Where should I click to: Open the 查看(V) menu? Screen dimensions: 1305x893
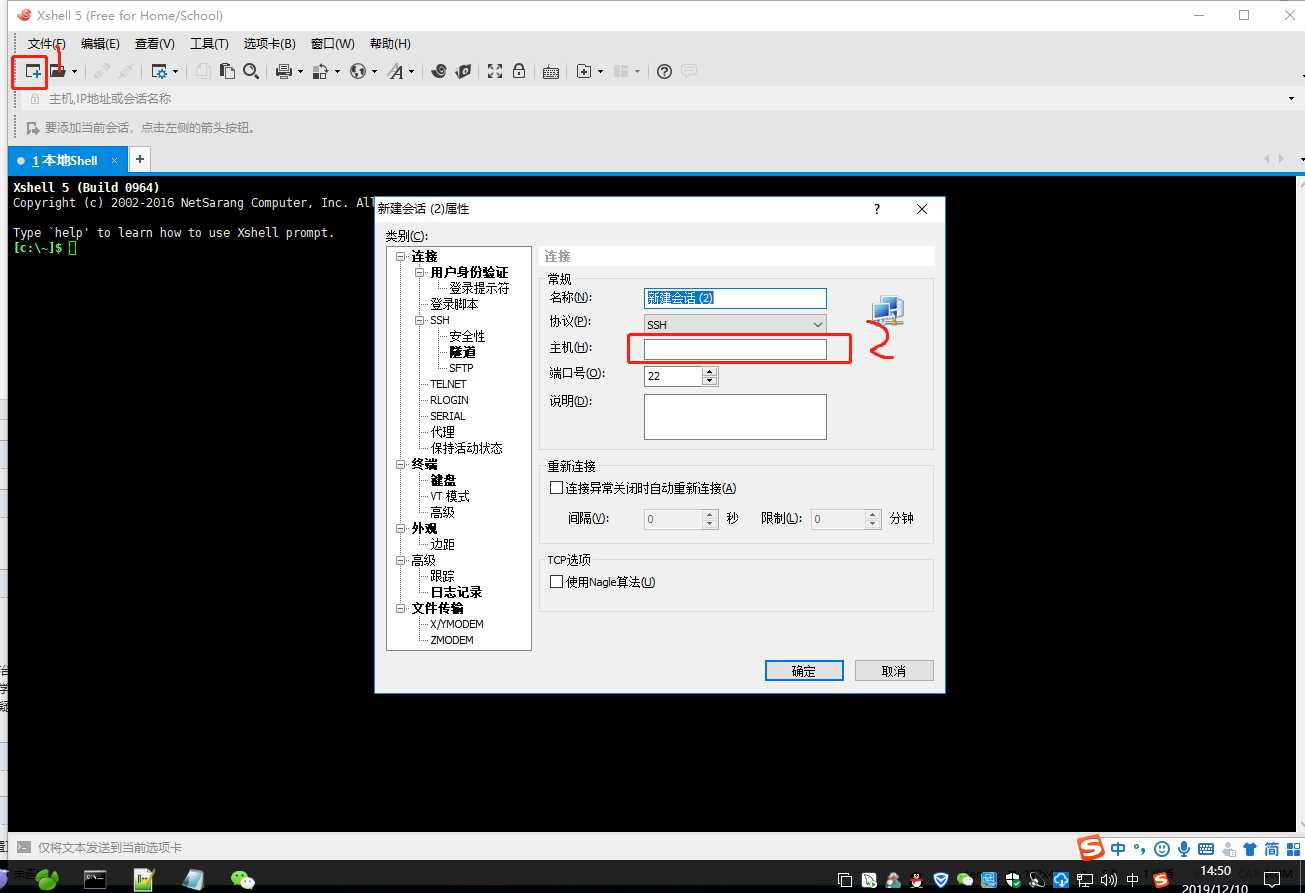[x=155, y=44]
